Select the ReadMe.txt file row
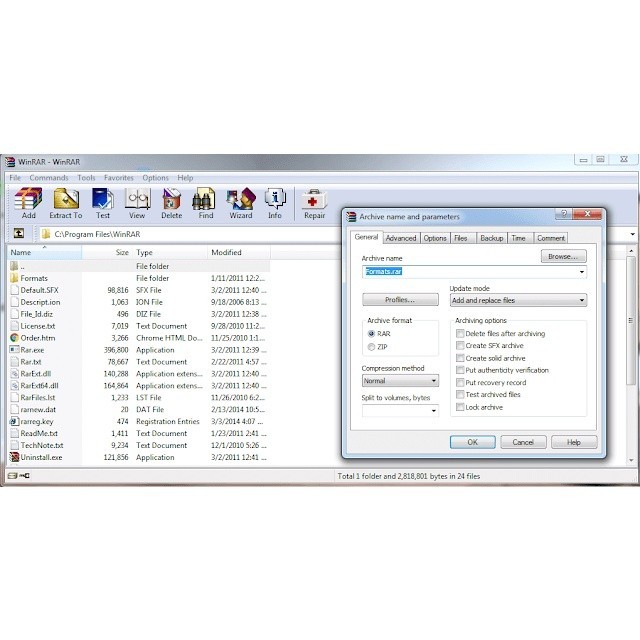The width and height of the screenshot is (640, 640). (x=138, y=433)
